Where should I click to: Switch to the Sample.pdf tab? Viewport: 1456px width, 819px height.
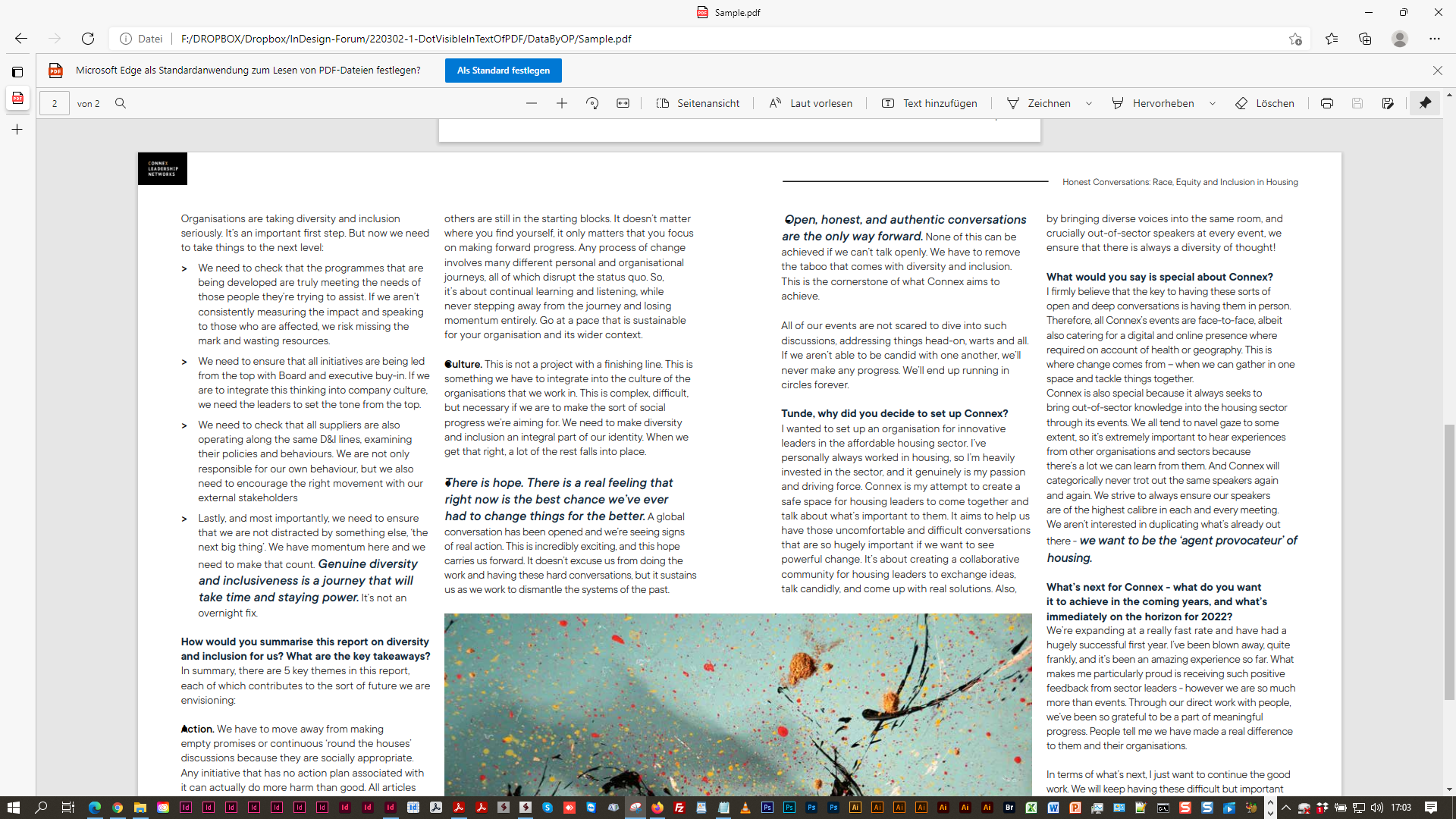pos(727,12)
